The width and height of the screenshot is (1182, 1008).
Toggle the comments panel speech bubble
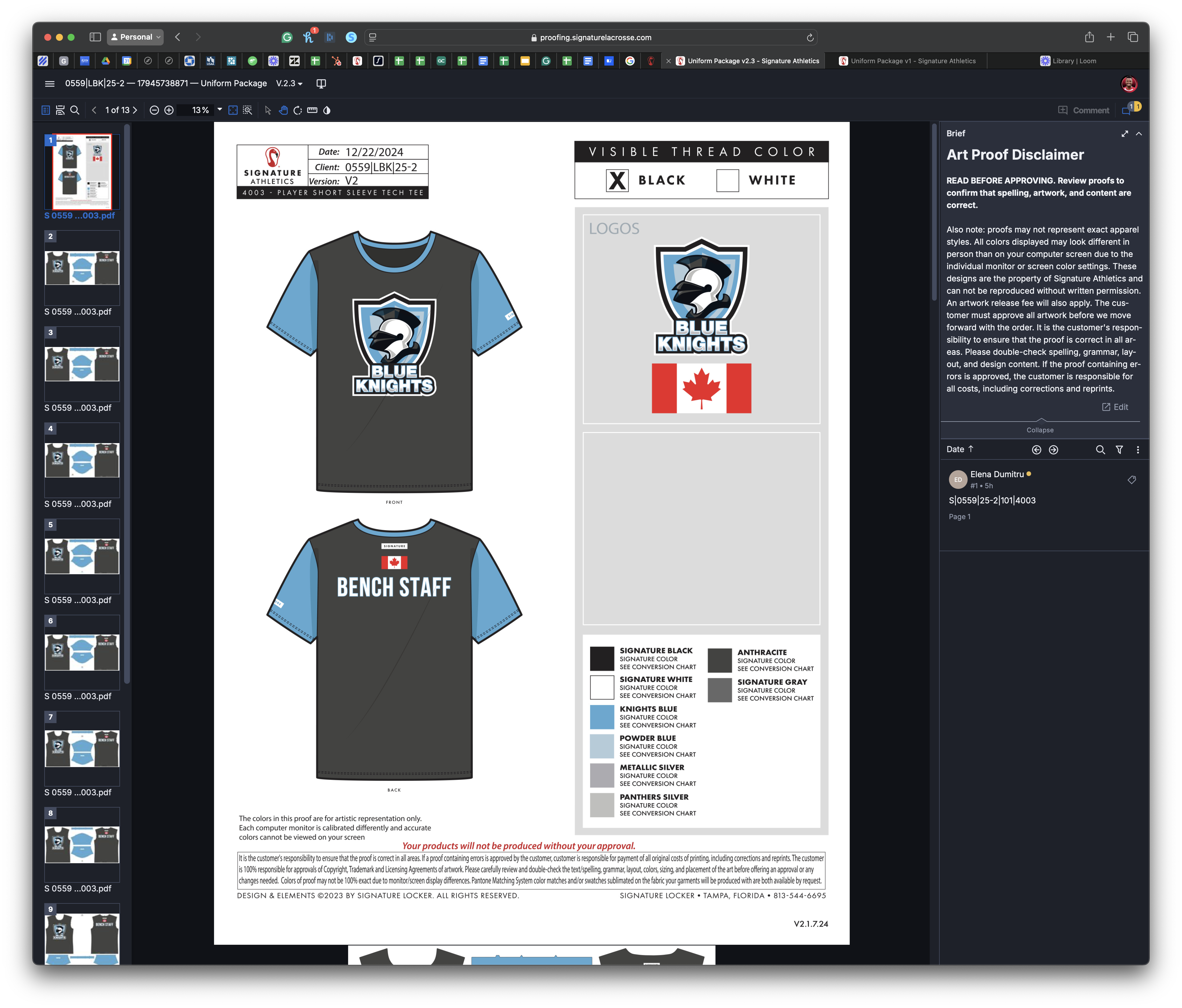1127,110
